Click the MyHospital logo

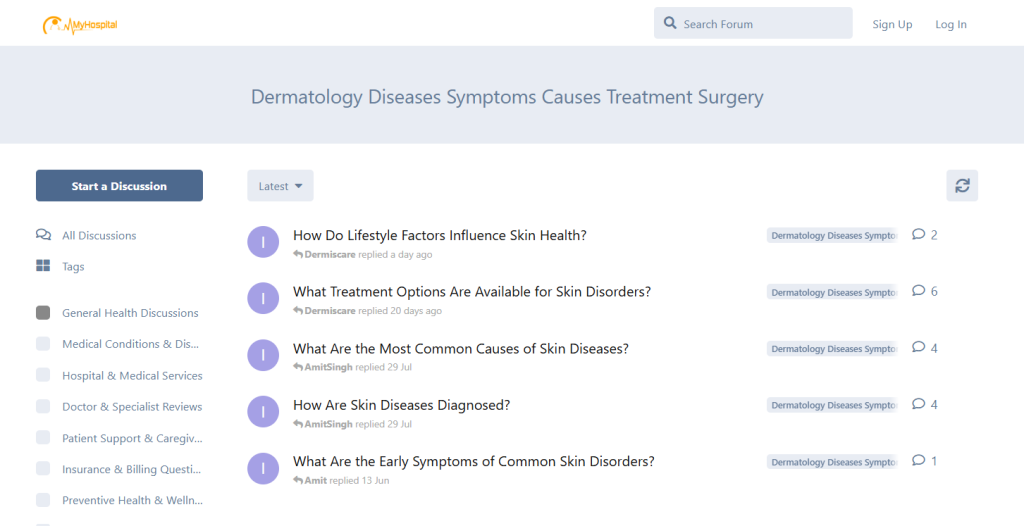[x=80, y=24]
